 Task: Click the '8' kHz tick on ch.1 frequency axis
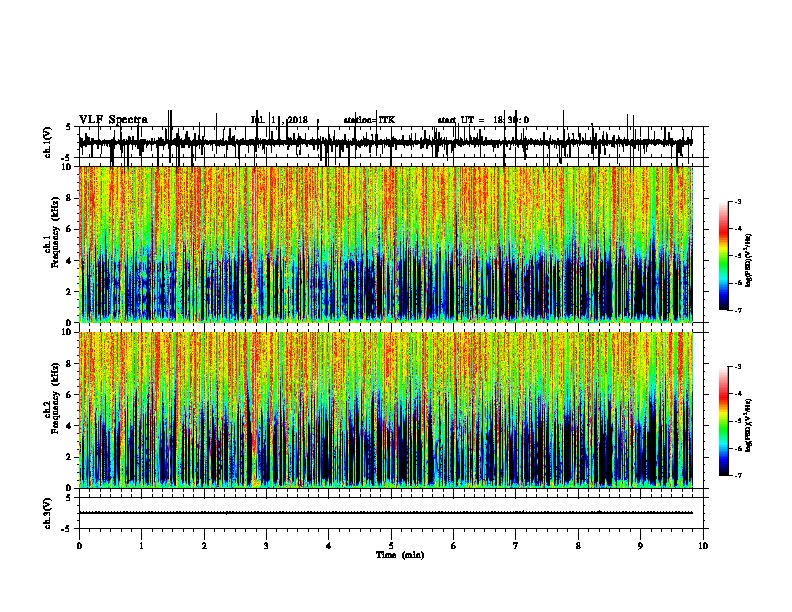pos(70,198)
